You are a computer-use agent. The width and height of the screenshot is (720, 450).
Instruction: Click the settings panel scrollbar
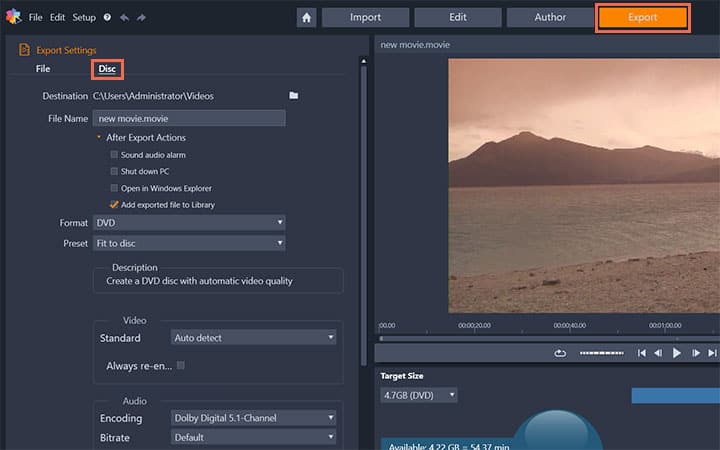[364, 216]
